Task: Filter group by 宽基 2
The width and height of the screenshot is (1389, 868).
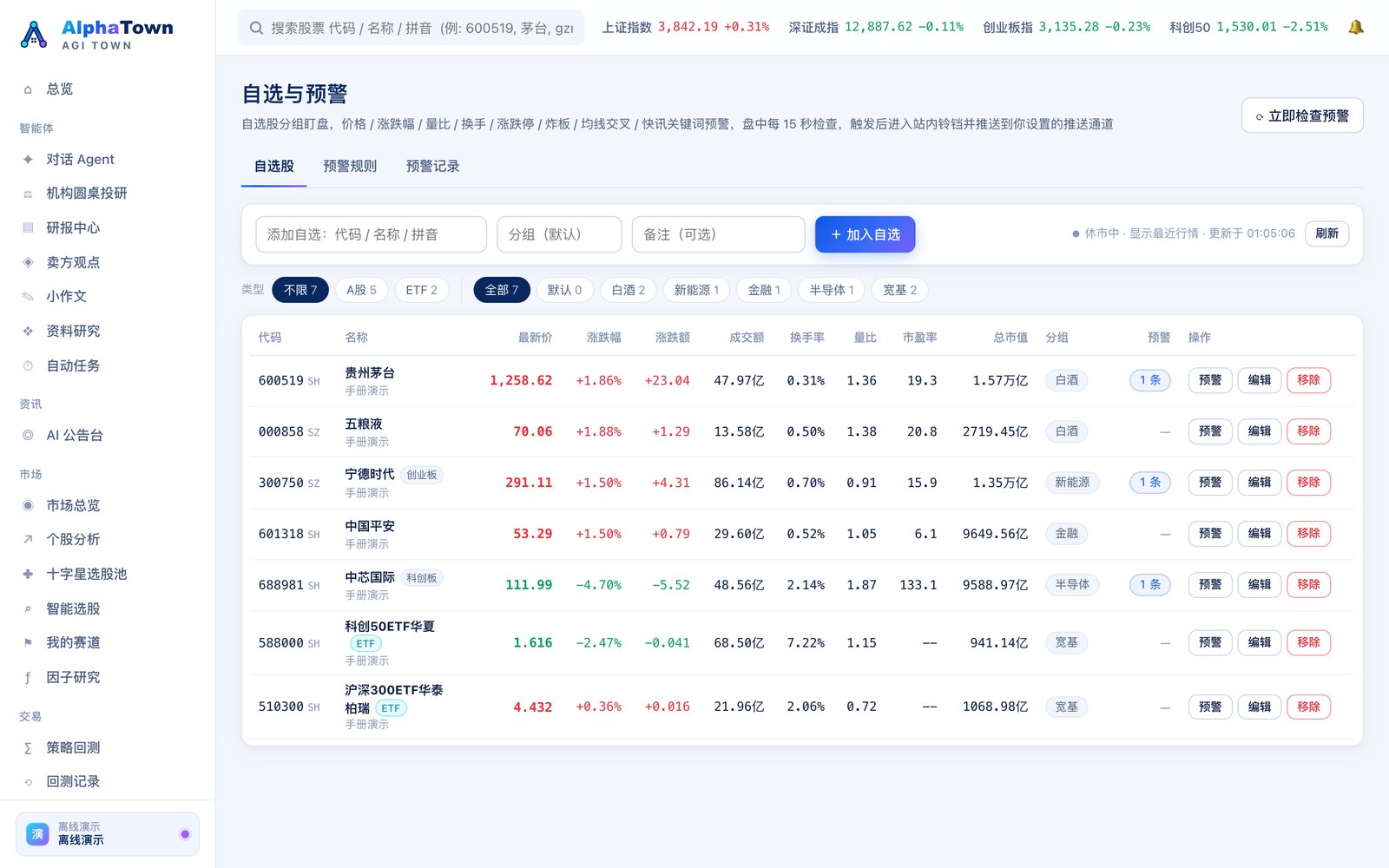Action: [x=899, y=290]
